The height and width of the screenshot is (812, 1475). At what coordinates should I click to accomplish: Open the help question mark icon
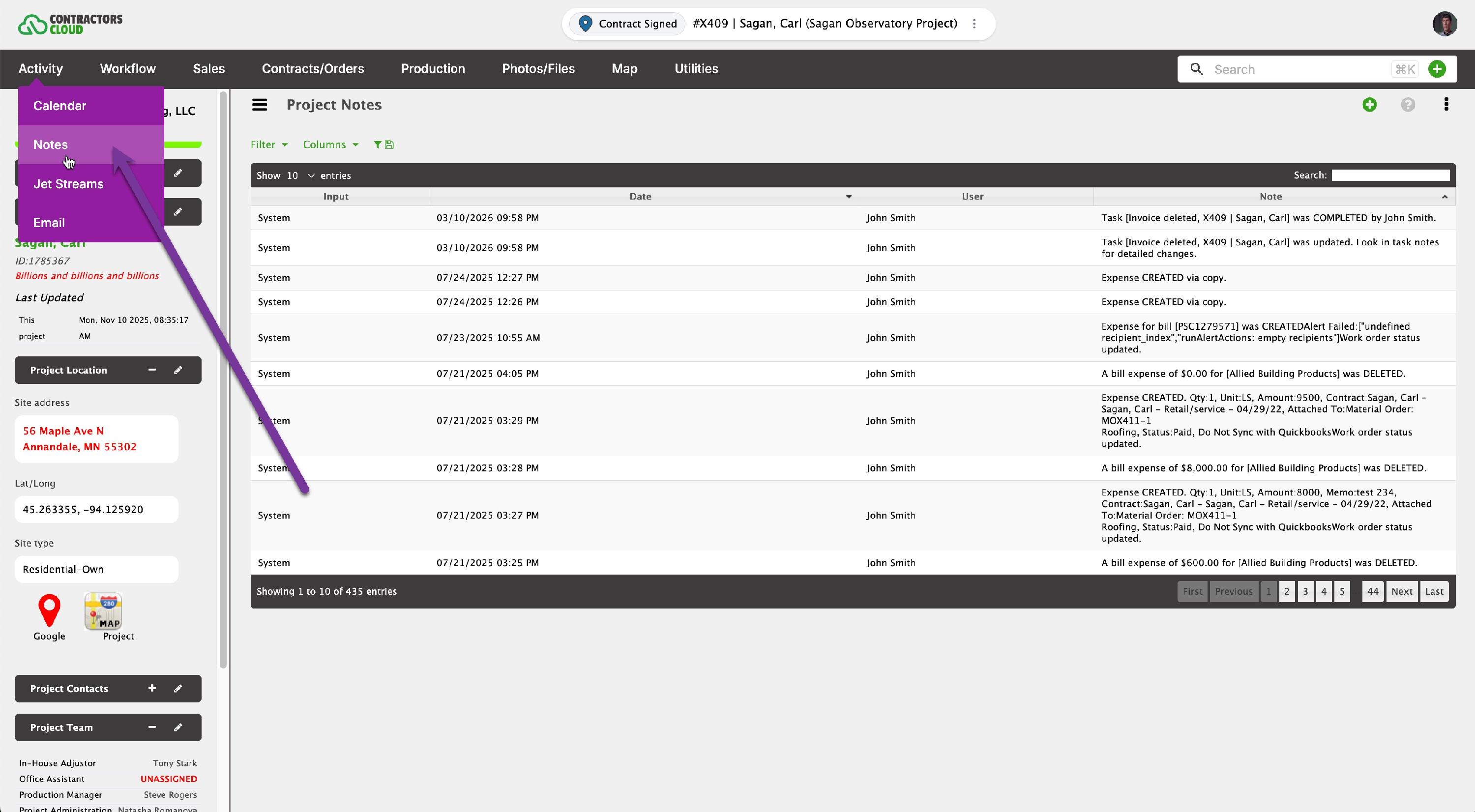pyautogui.click(x=1408, y=105)
